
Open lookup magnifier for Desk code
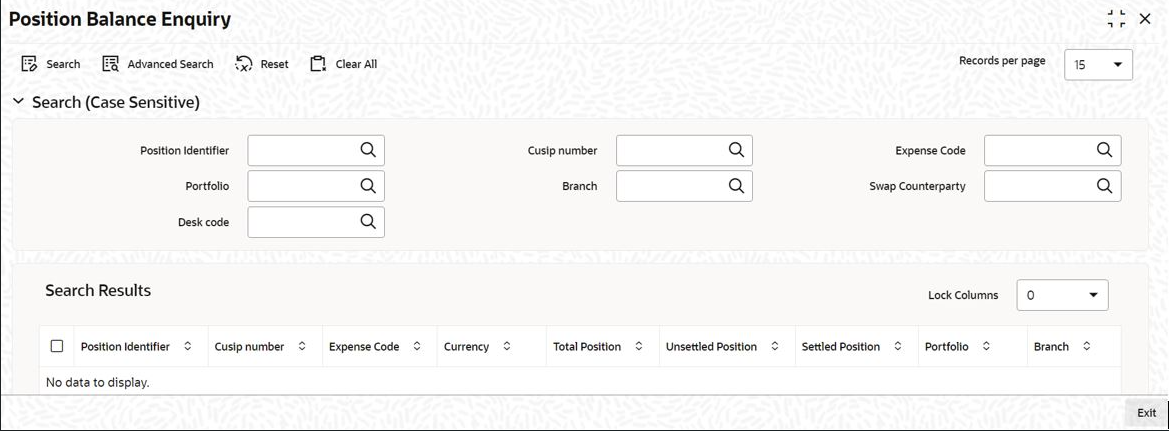pos(368,221)
